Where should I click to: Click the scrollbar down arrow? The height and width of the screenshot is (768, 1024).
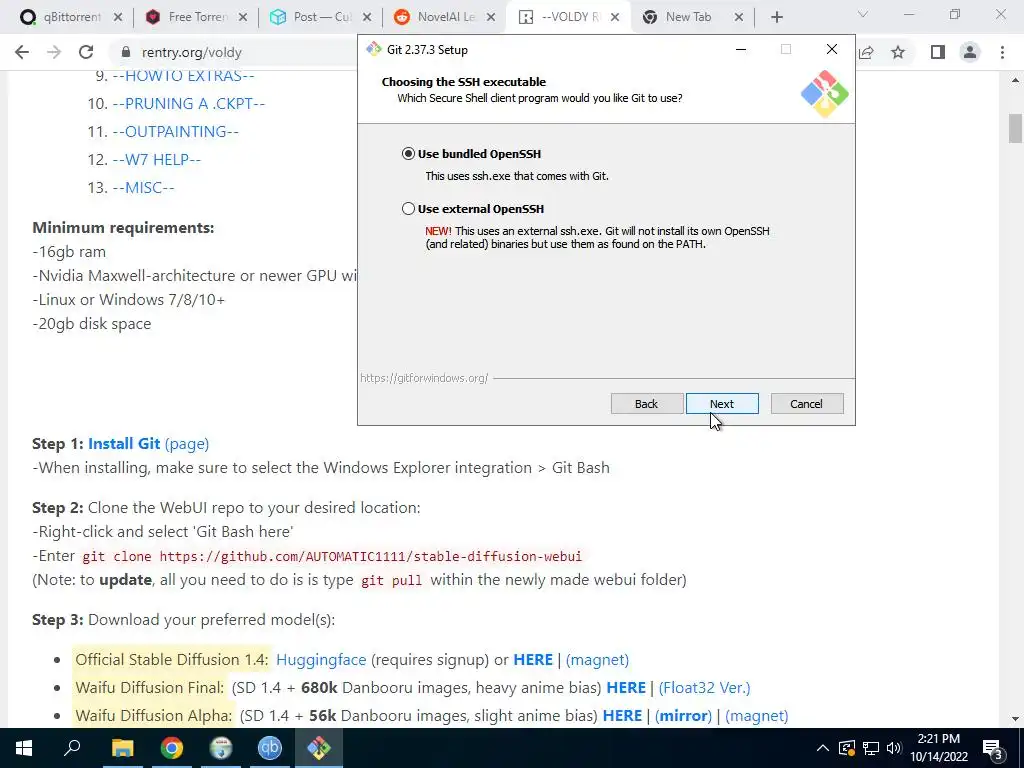click(x=1015, y=718)
